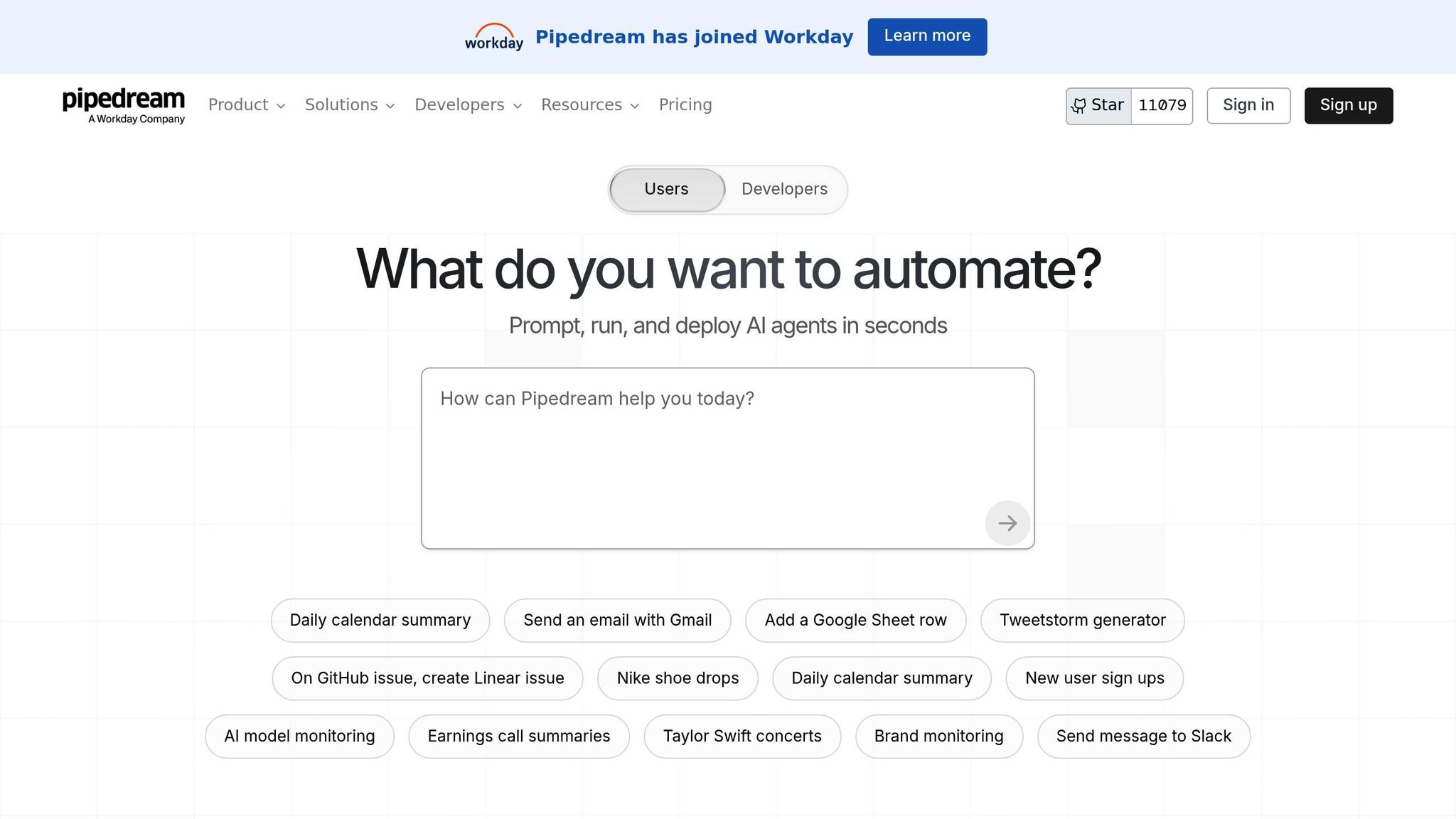Expand the Solutions dropdown menu
Viewport: 1456px width, 819px height.
(x=349, y=105)
